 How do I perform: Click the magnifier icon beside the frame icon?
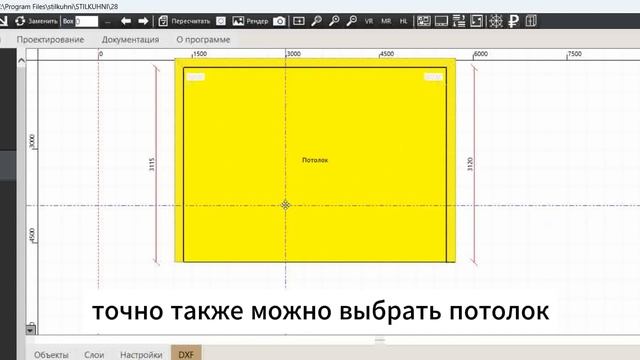(316, 21)
